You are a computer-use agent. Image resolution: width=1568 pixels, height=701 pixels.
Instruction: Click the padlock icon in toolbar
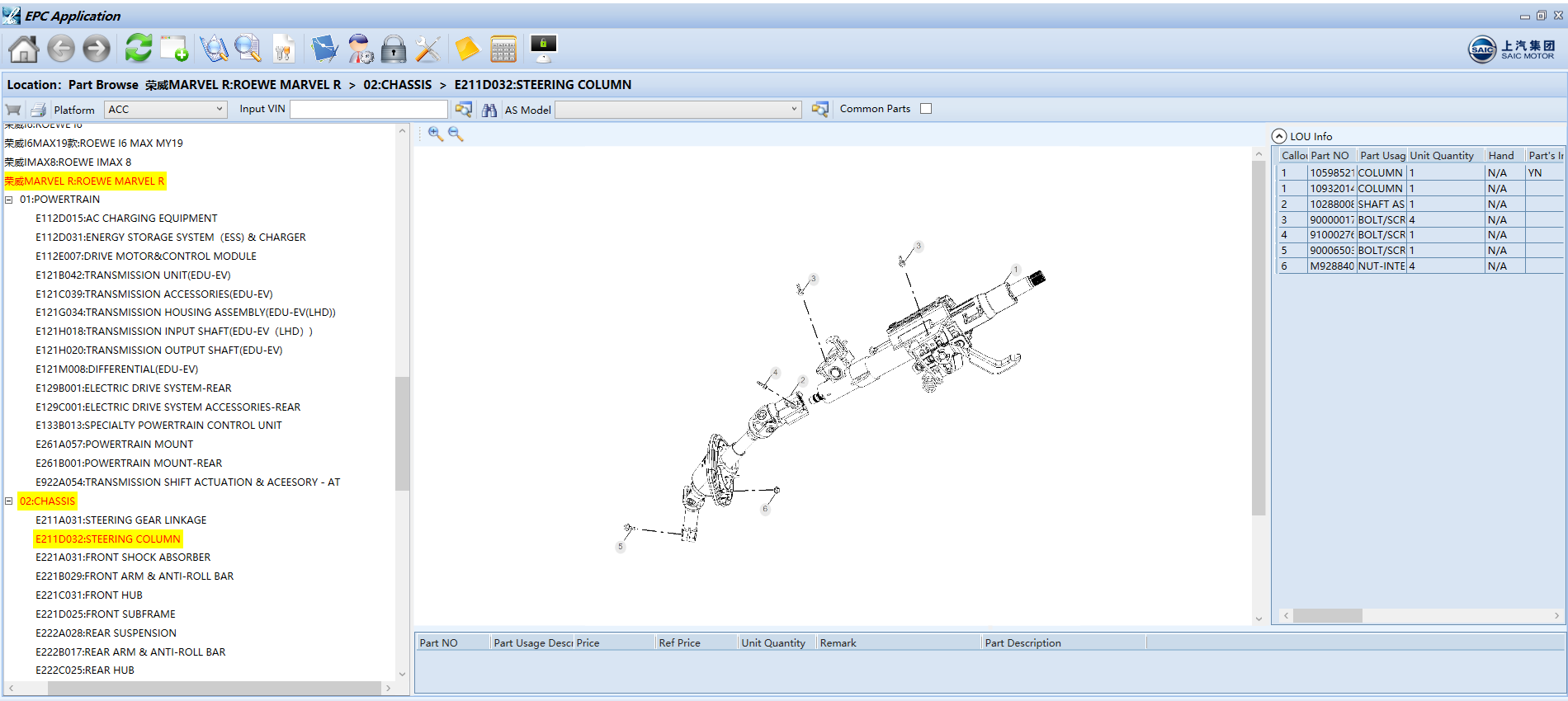pyautogui.click(x=394, y=49)
